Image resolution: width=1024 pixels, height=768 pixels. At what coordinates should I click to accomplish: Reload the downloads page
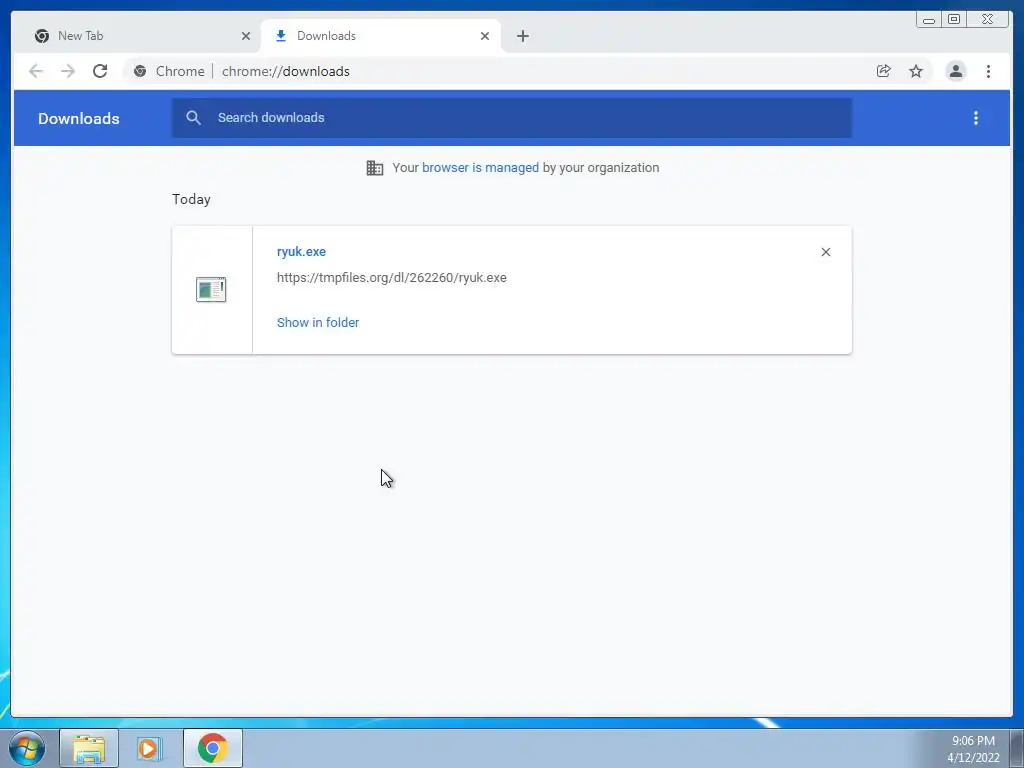pos(100,71)
